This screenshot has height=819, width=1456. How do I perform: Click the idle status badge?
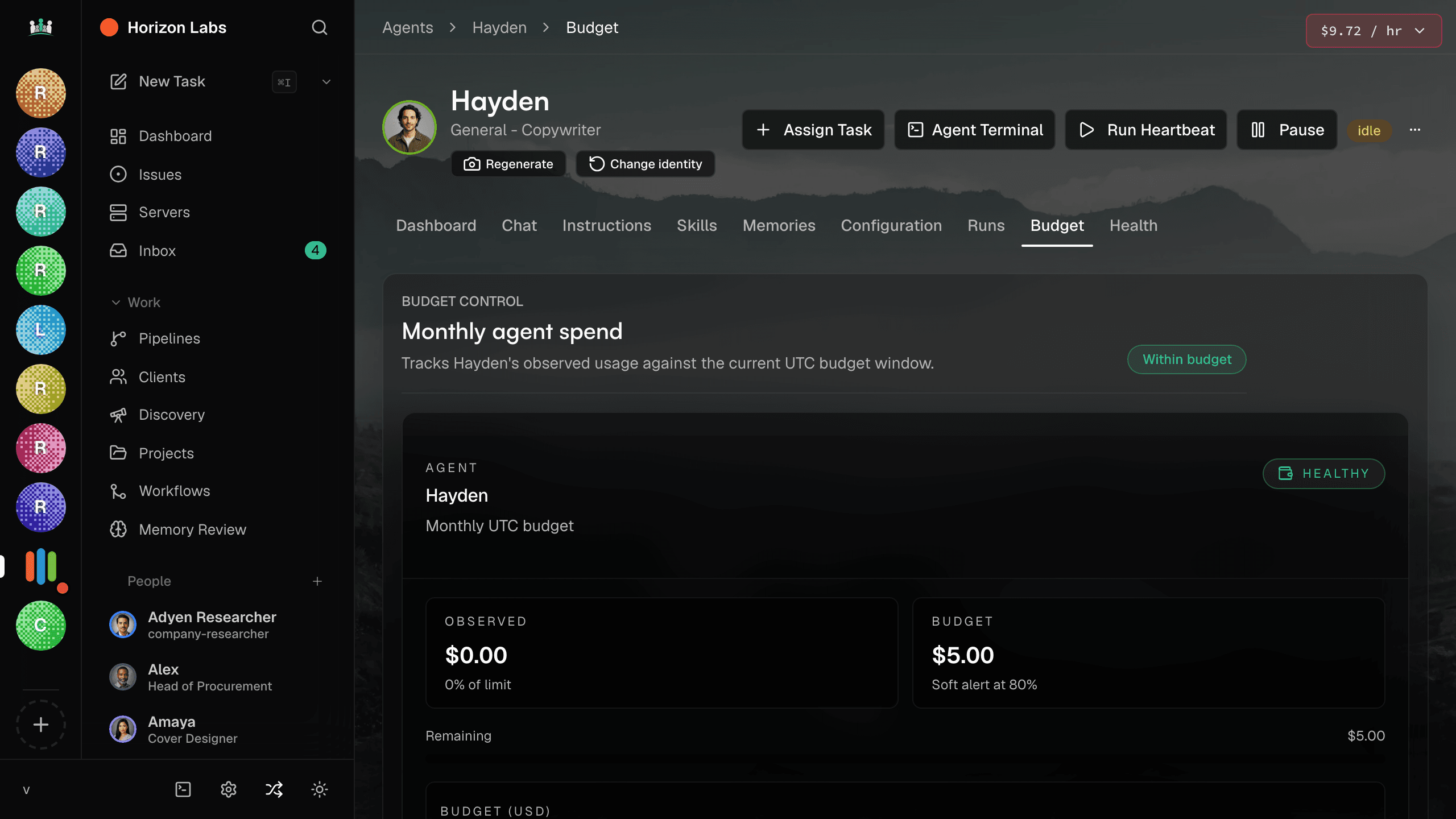point(1369,130)
